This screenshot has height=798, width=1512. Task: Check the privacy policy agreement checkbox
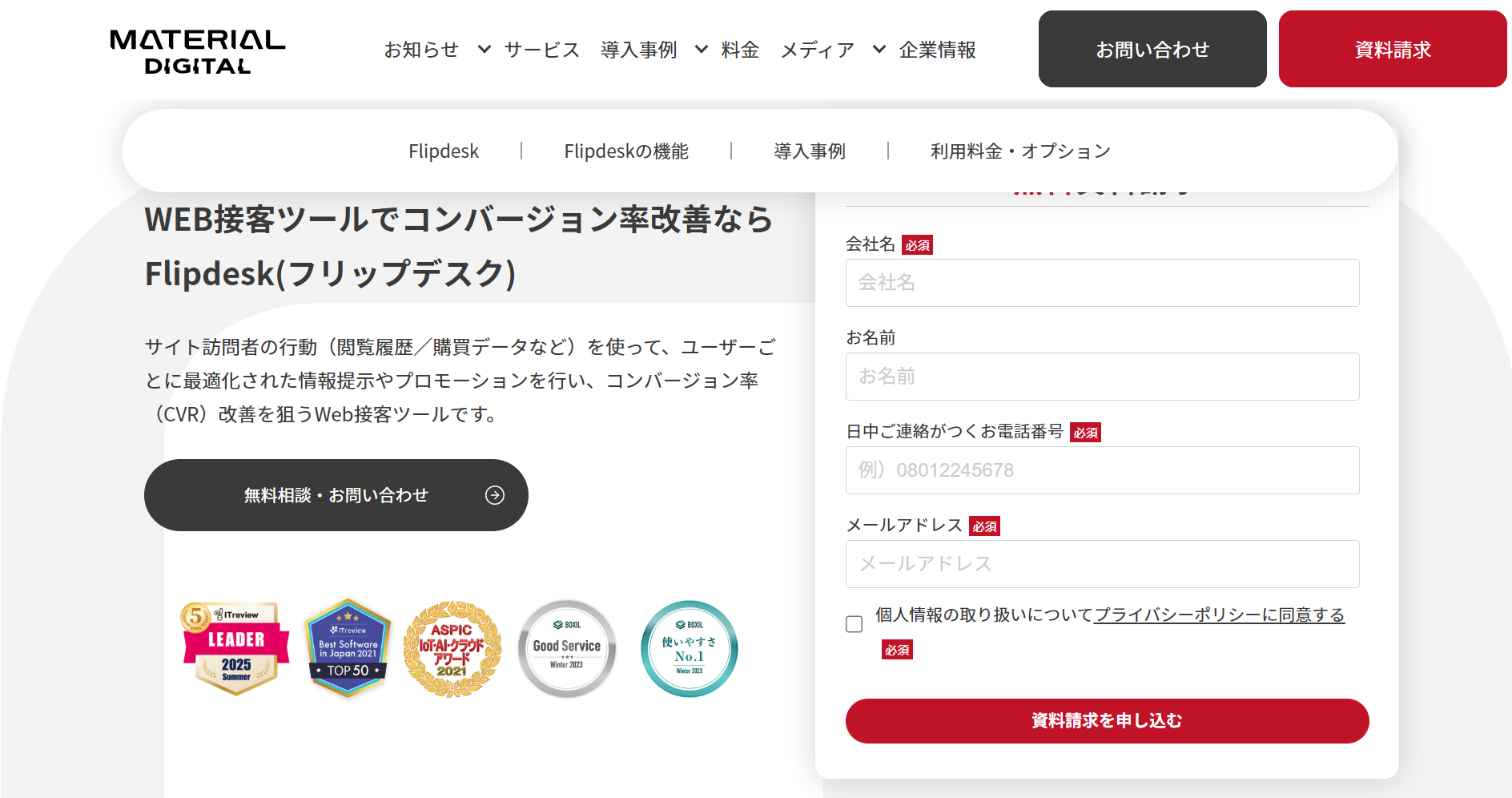point(855,624)
